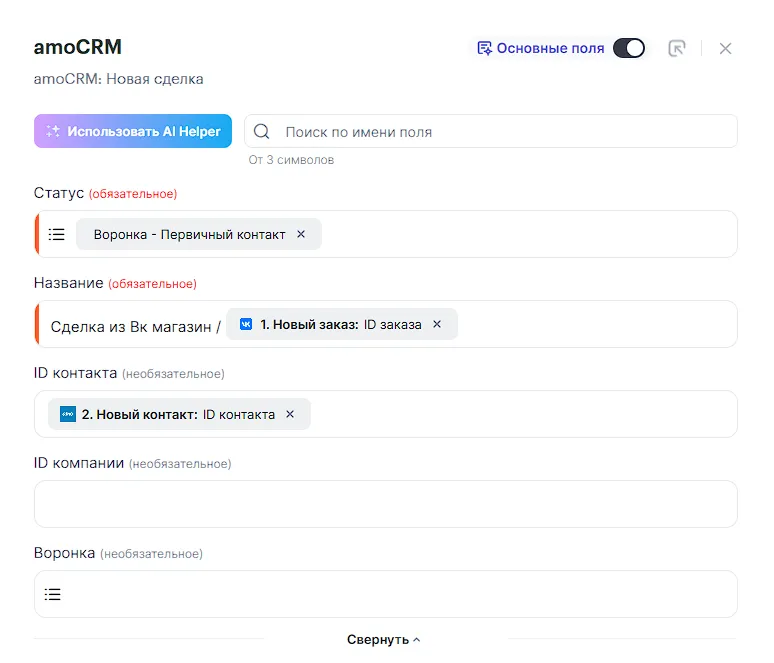
Task: Select the 2. Новый контакт chip
Action: (x=168, y=414)
